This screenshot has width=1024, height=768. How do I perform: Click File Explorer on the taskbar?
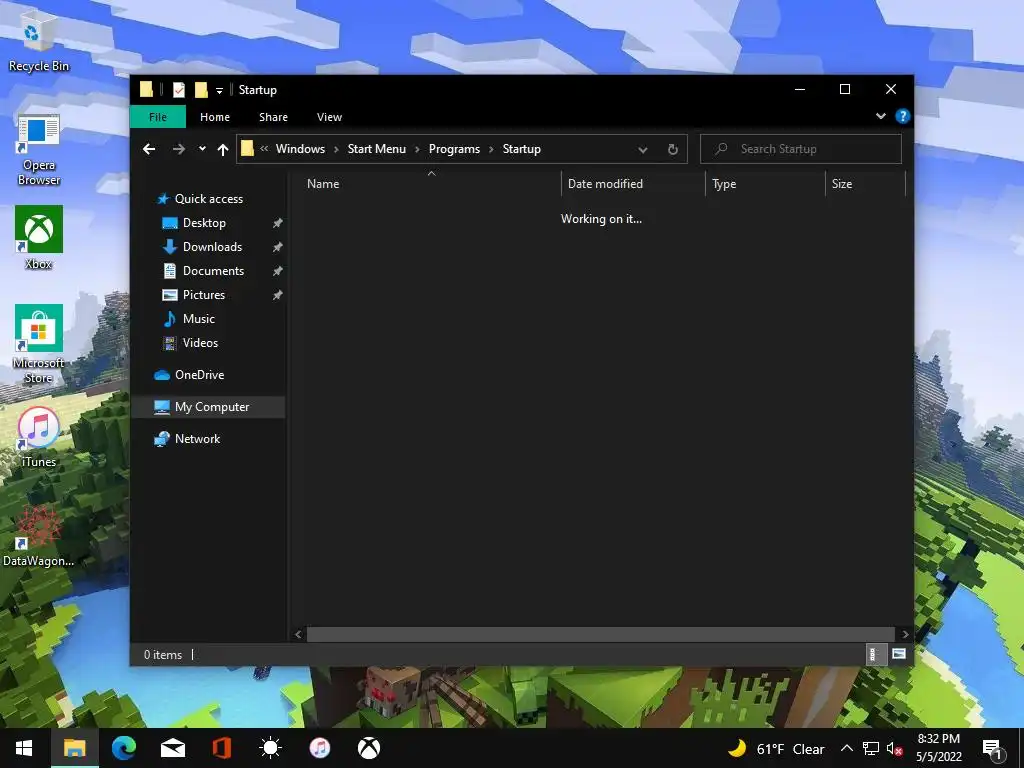point(74,748)
